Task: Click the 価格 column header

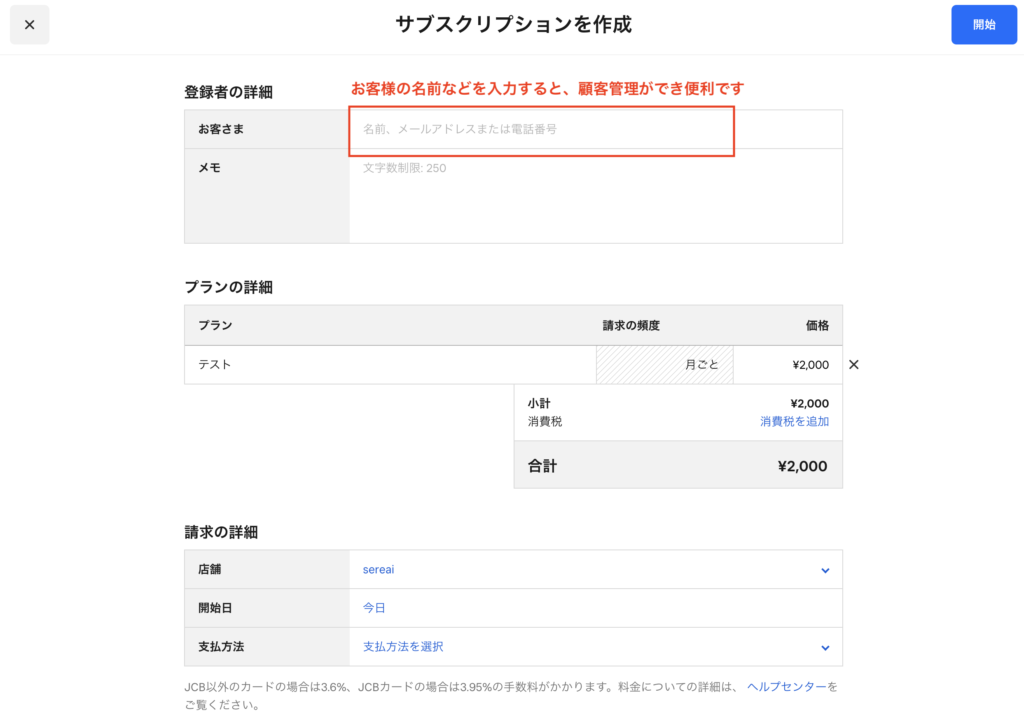Action: [x=817, y=326]
